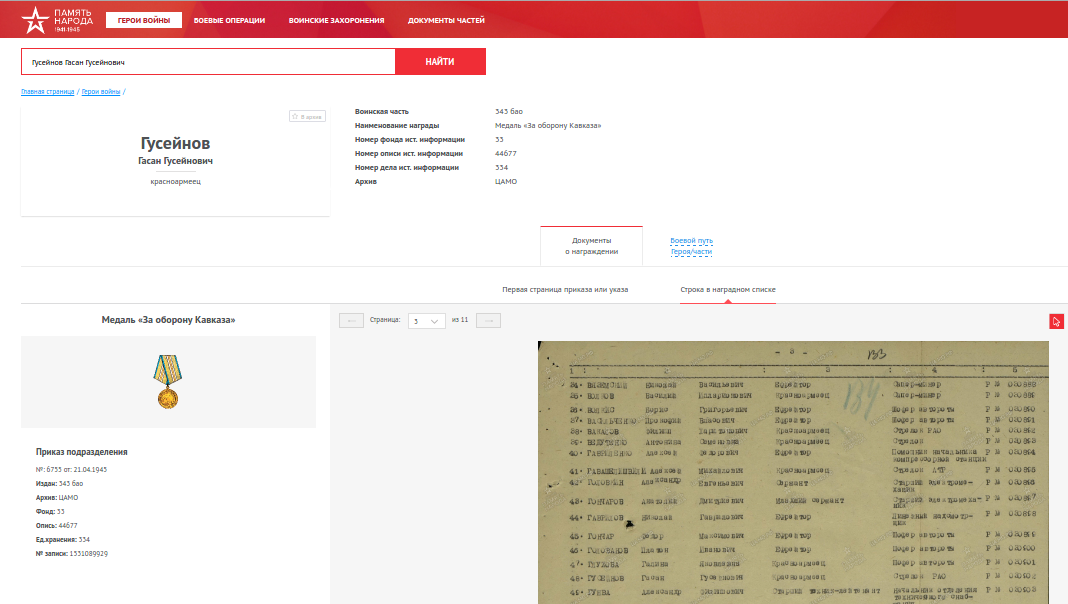Image resolution: width=1068 pixels, height=604 pixels.
Task: Select 'Документы о награждении' tab
Action: (591, 246)
